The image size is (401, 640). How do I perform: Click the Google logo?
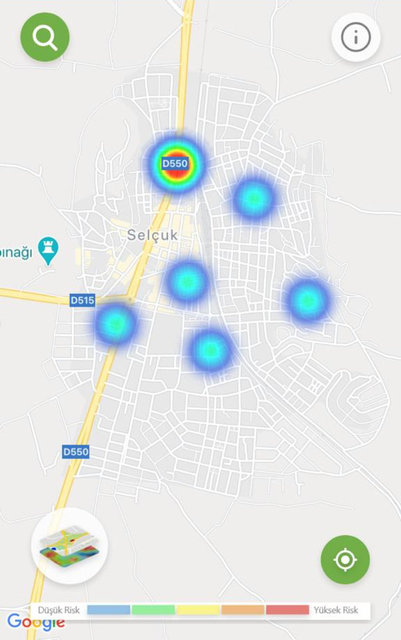[36, 622]
